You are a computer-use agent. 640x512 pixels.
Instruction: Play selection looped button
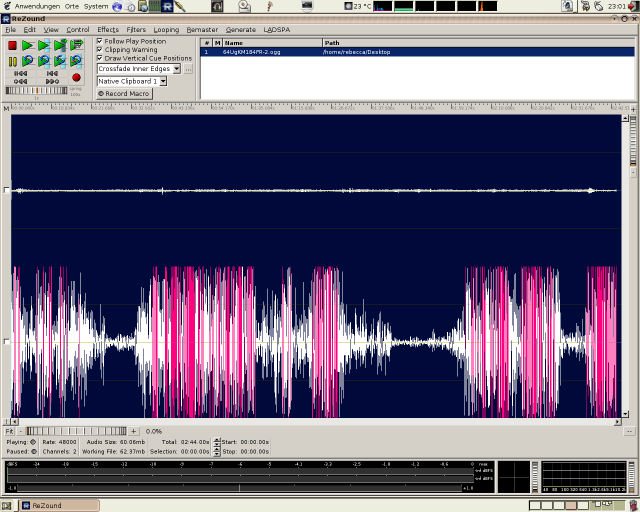click(x=44, y=61)
